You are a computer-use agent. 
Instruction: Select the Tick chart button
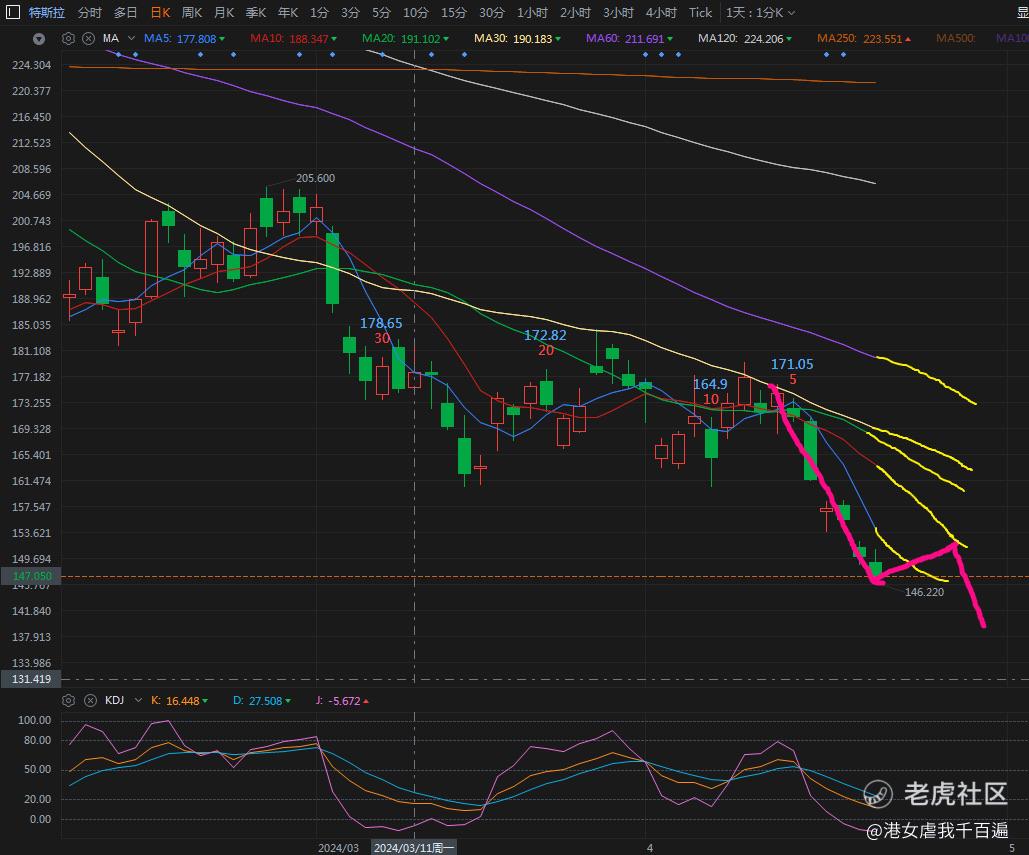[700, 12]
